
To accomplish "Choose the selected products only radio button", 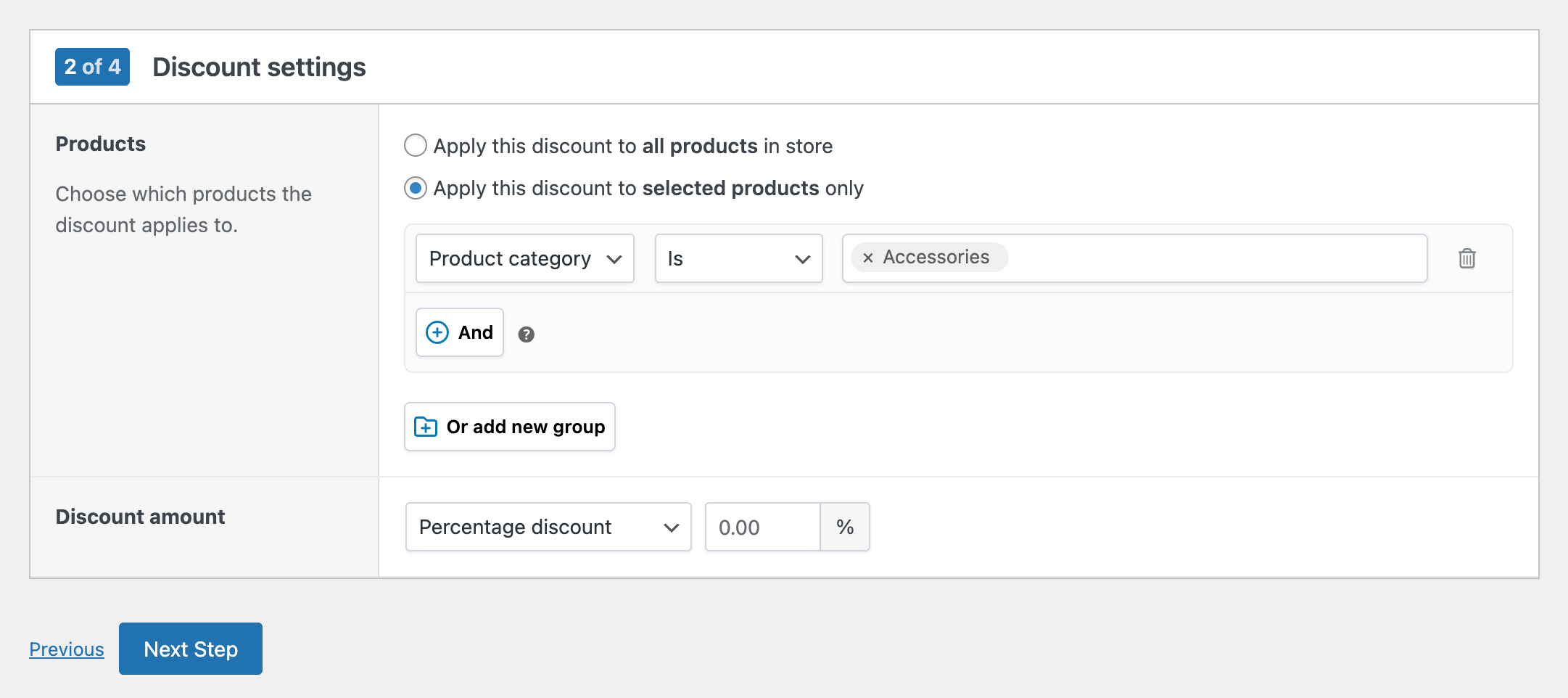I will (416, 189).
